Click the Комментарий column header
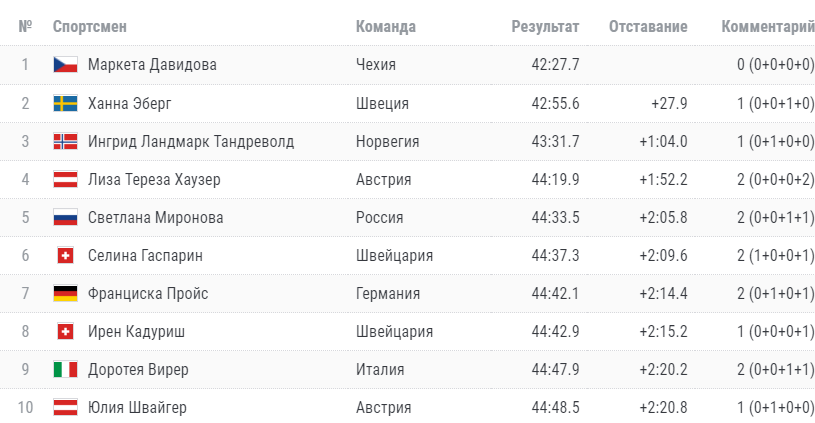 tap(767, 26)
